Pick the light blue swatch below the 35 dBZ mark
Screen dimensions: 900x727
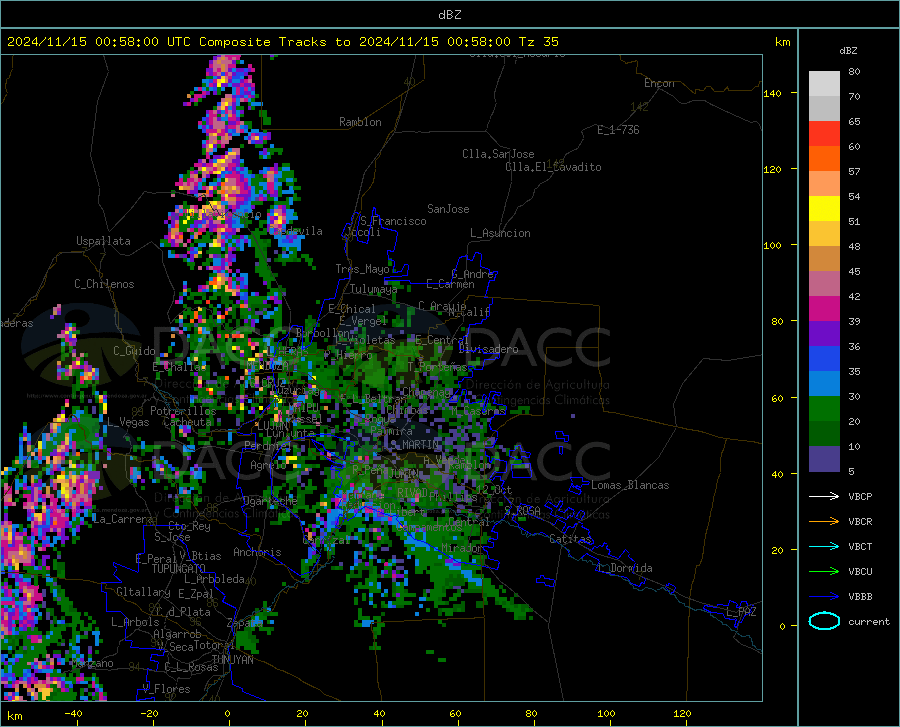[x=824, y=384]
